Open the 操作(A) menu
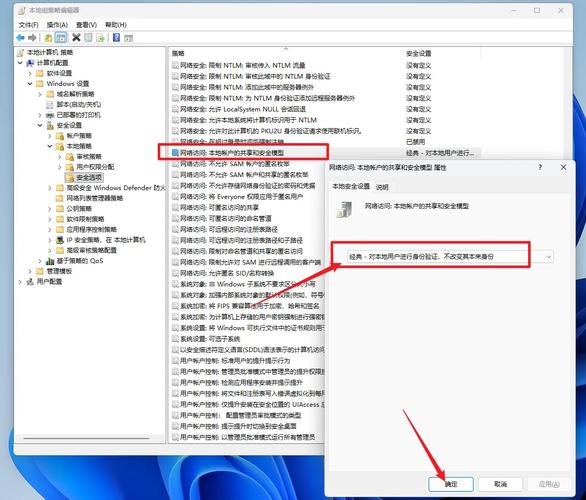 [x=57, y=25]
